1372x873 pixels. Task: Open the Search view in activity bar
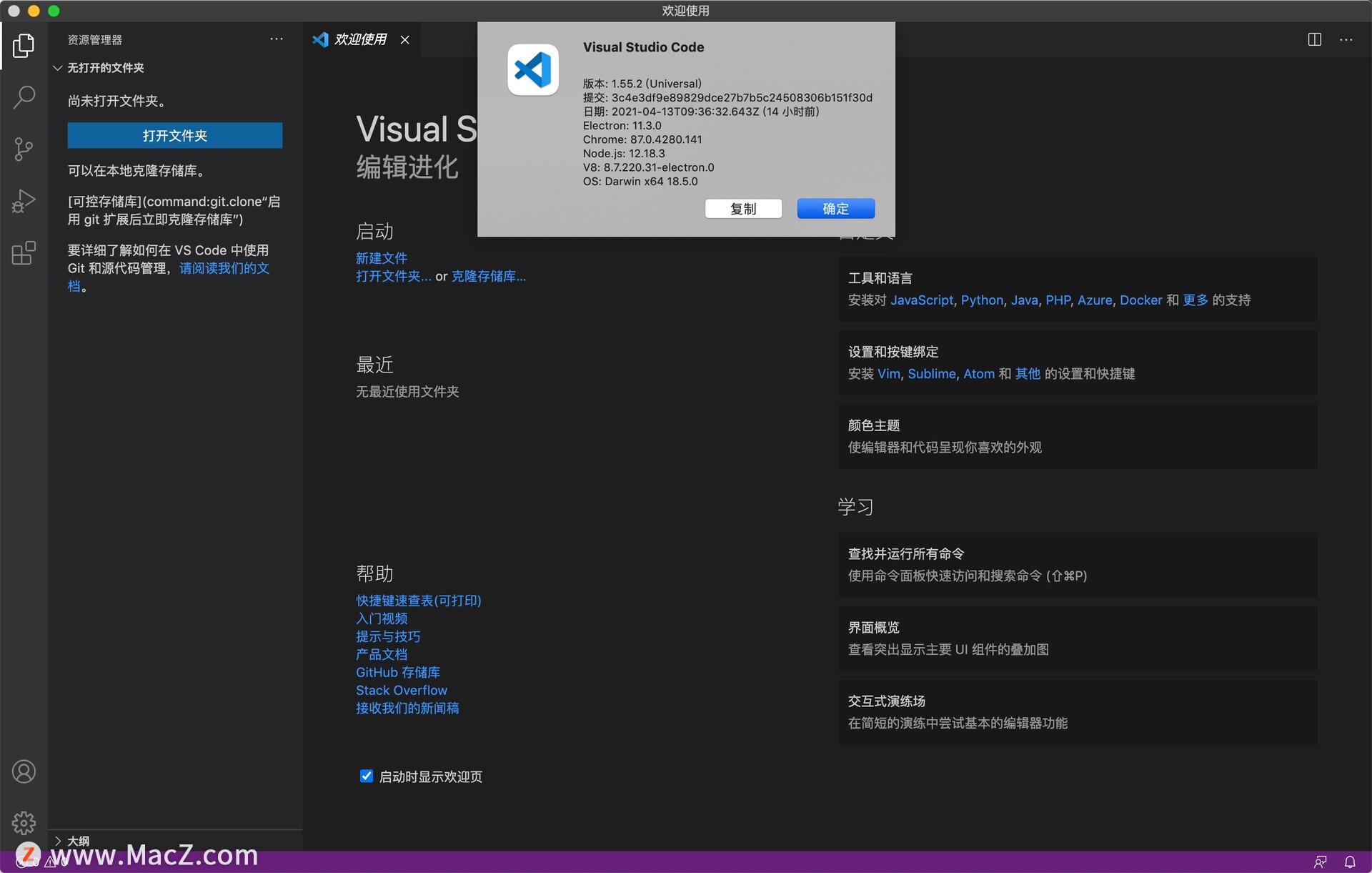click(x=24, y=97)
